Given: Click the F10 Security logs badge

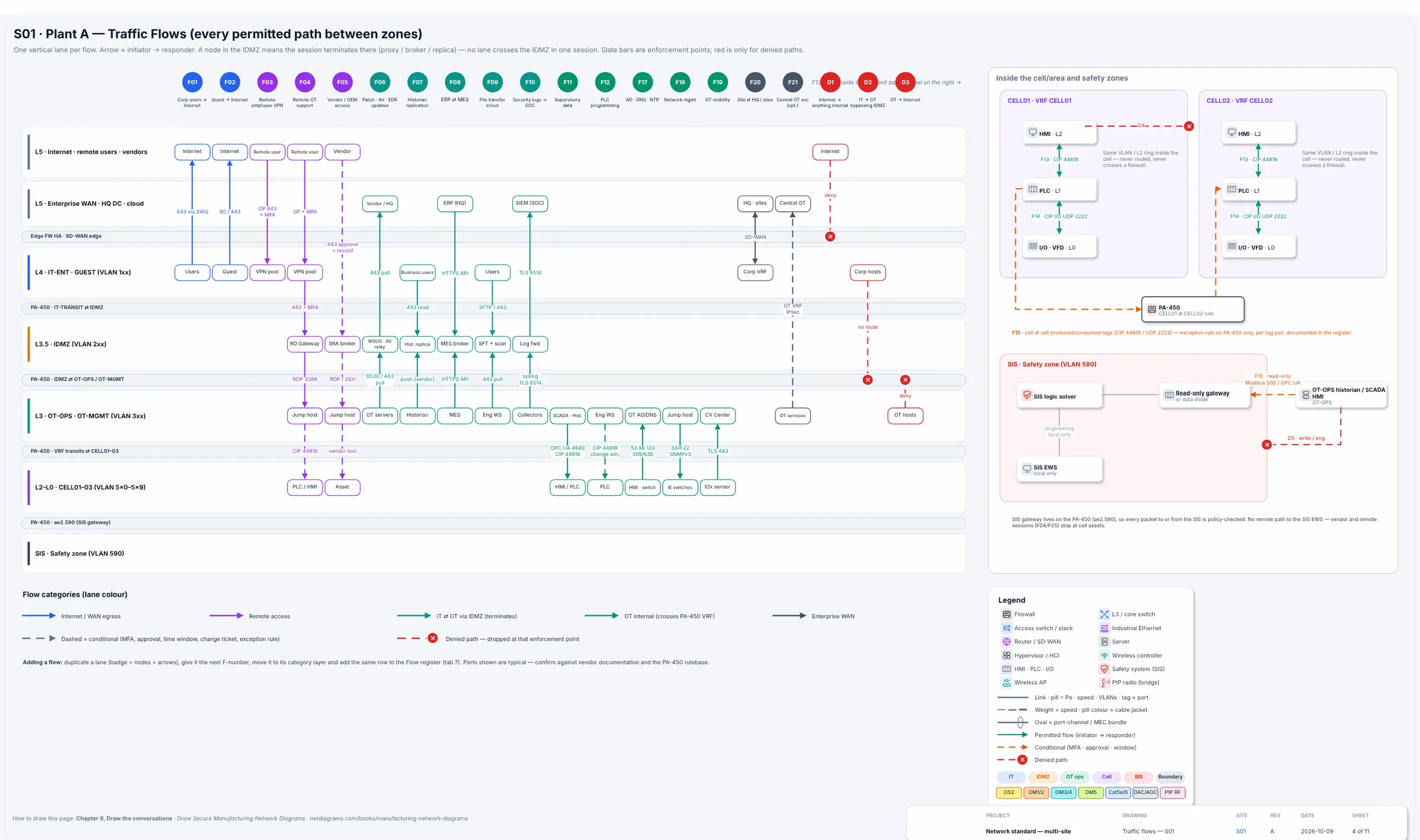Looking at the screenshot, I should (x=530, y=82).
